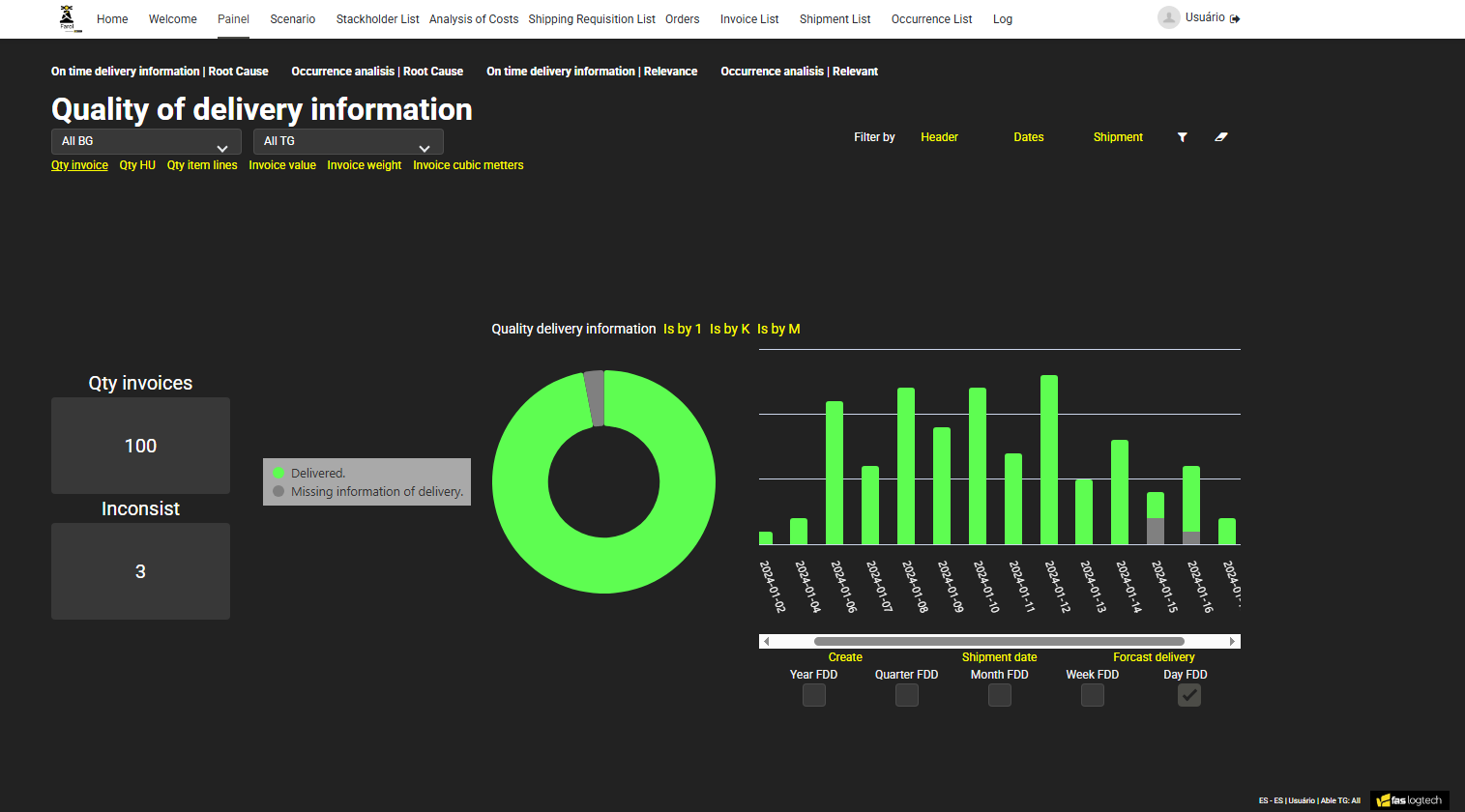Click the app logo at top left

(x=68, y=18)
